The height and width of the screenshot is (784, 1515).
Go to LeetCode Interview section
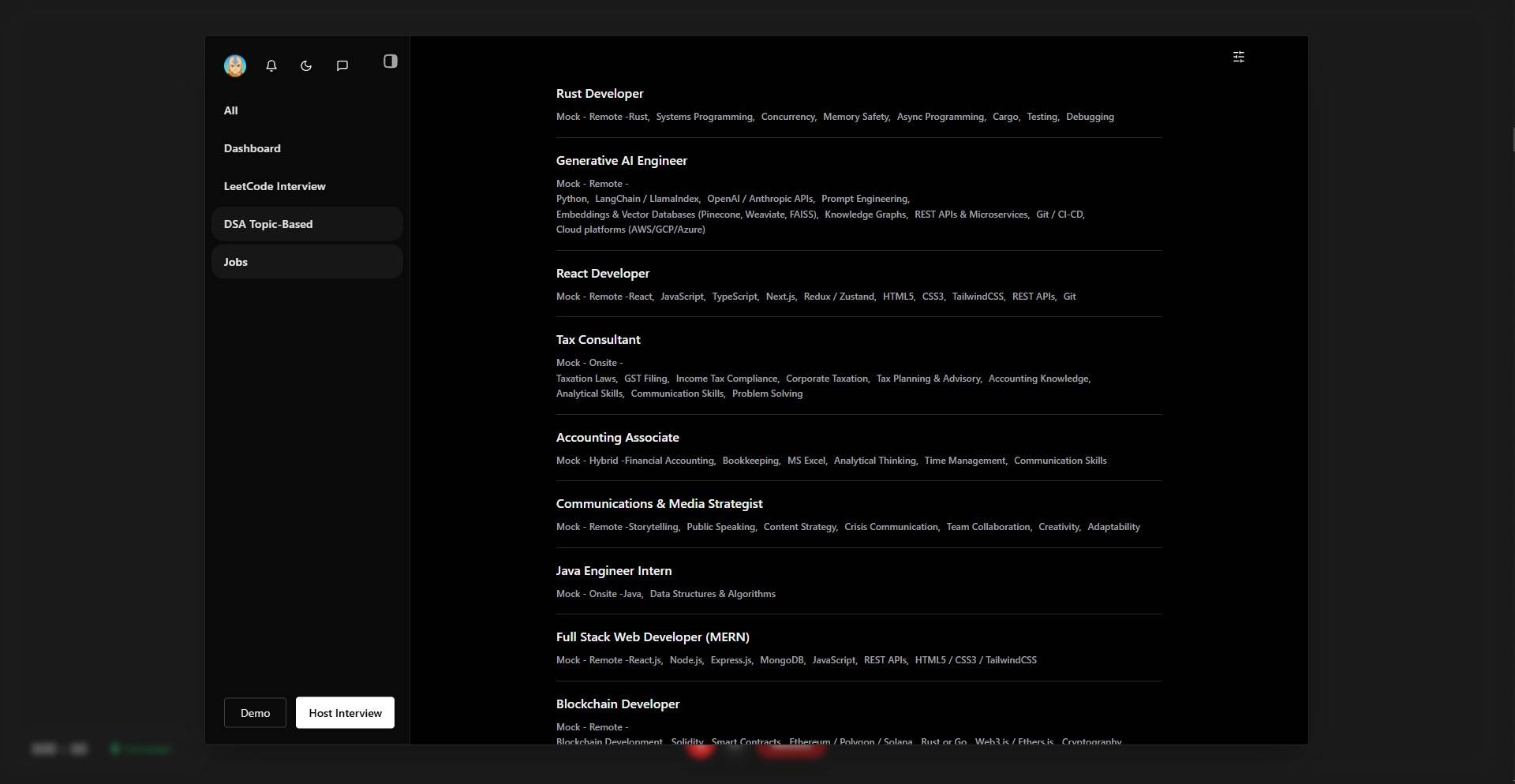[x=307, y=186]
